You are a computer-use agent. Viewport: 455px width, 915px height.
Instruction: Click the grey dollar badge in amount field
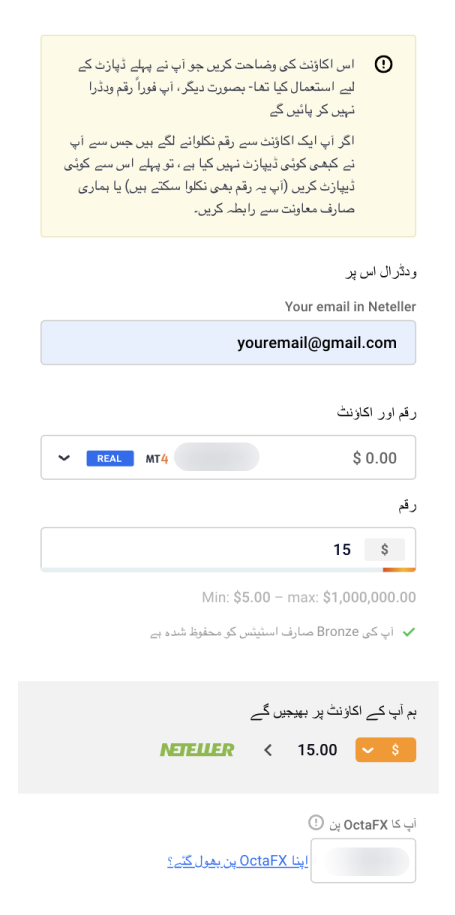pos(384,550)
